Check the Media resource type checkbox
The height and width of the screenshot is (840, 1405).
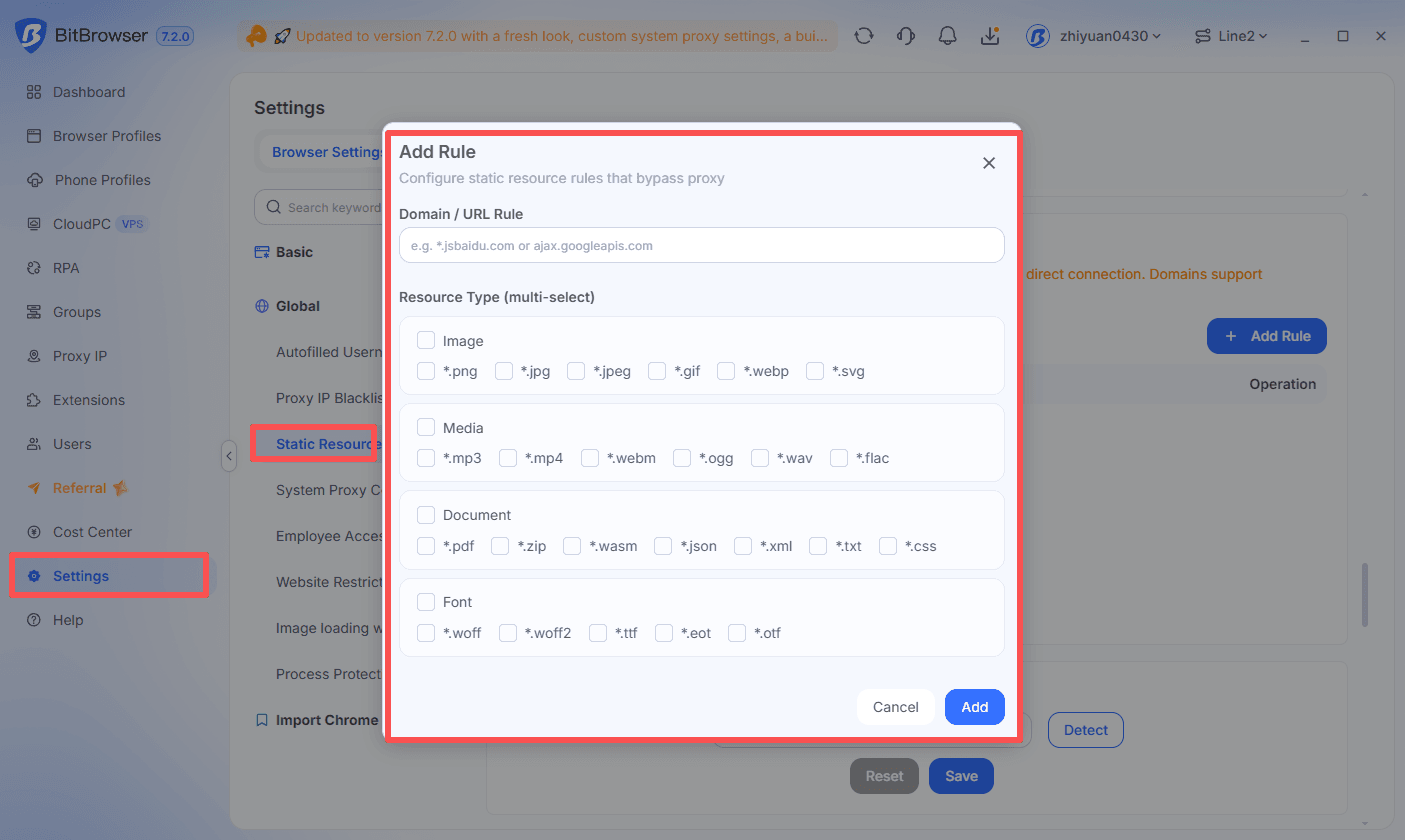coord(426,428)
